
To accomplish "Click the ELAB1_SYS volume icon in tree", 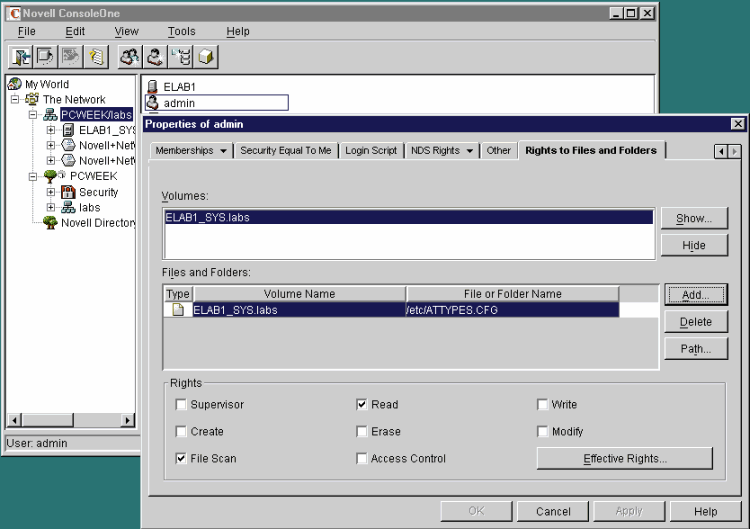I will tap(68, 130).
